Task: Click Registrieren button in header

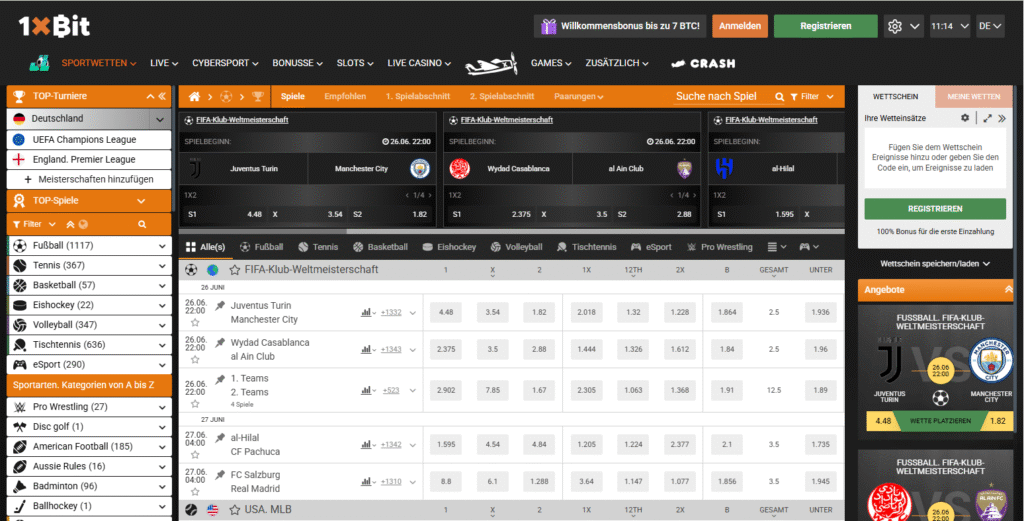Action: [825, 26]
